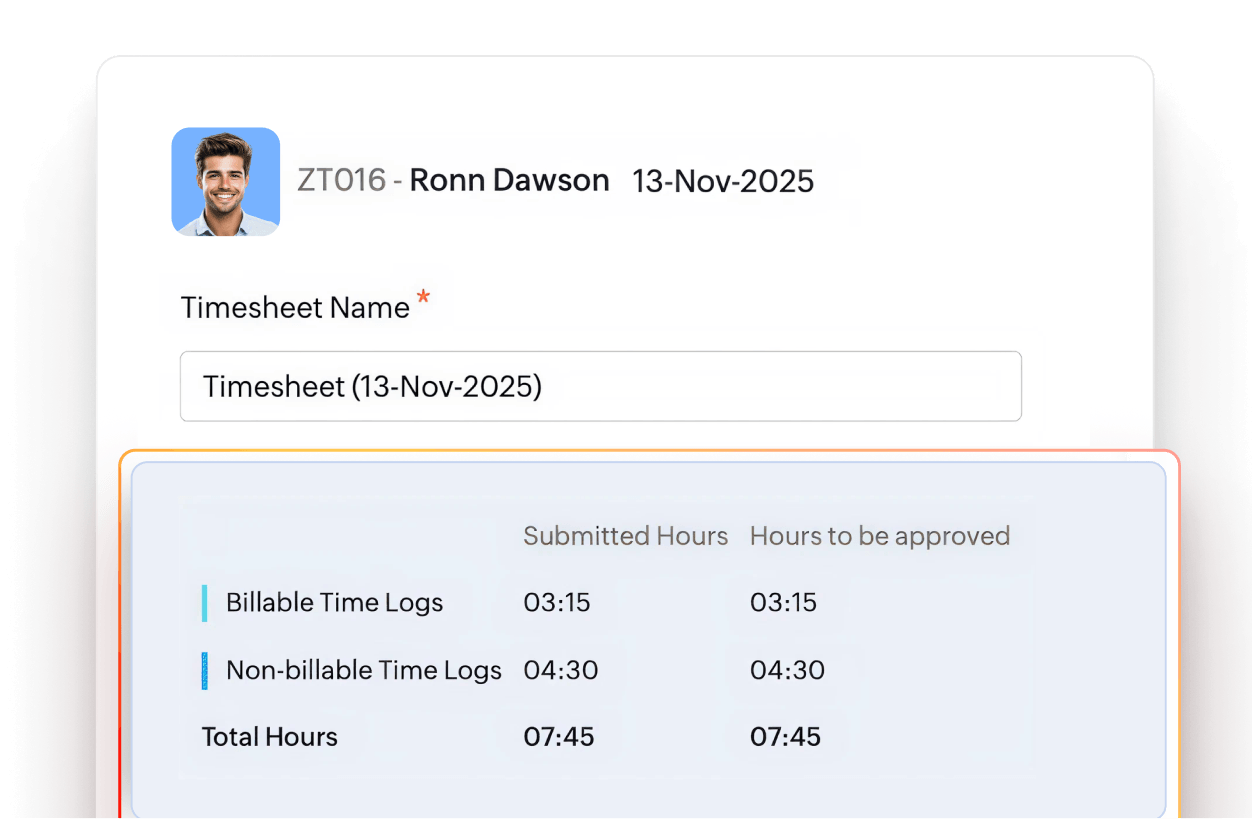Select the Non-billable Time Logs row label
Viewport: 1252px width, 819px height.
tap(363, 670)
